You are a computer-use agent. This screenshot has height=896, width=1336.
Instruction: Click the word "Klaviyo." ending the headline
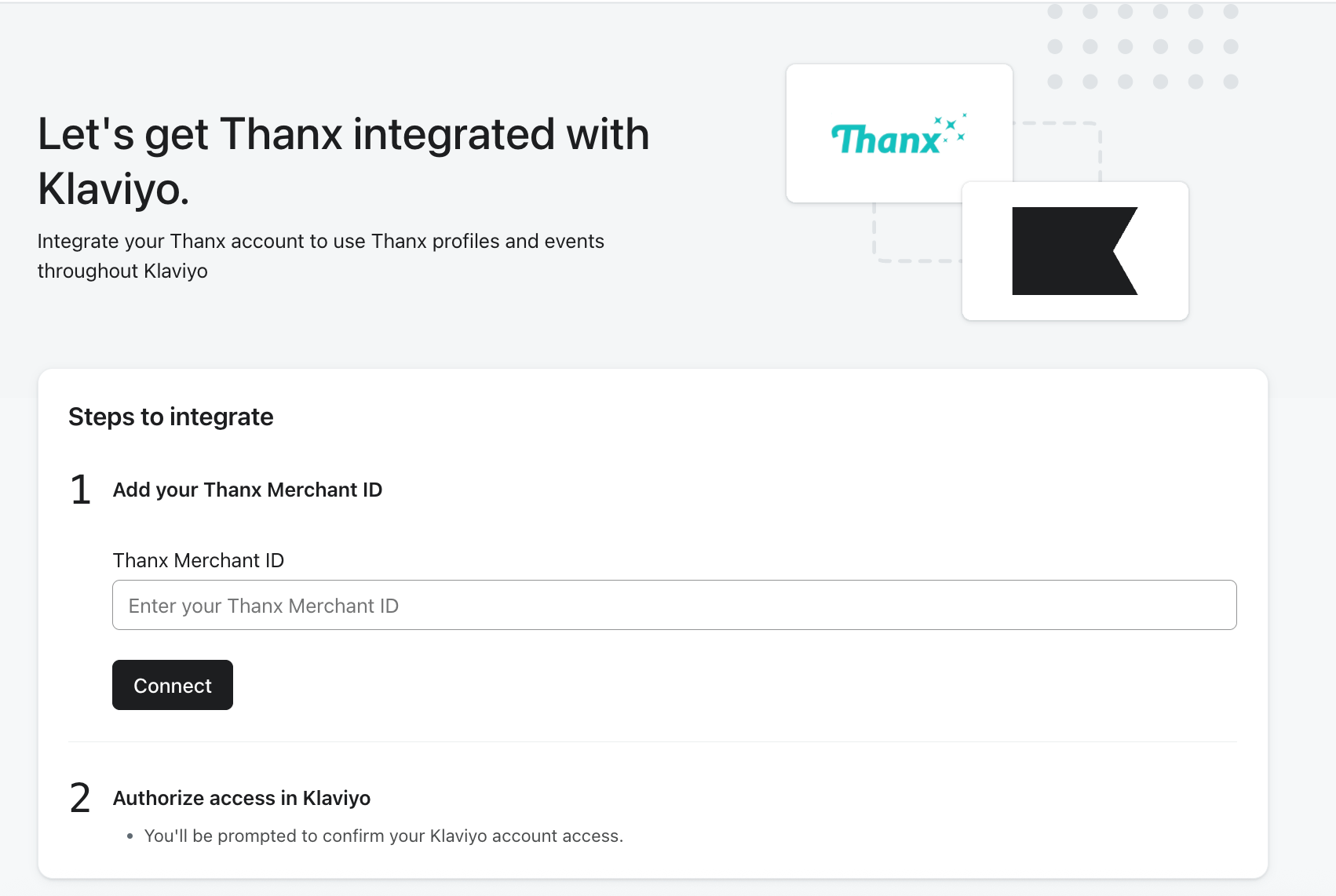point(113,189)
